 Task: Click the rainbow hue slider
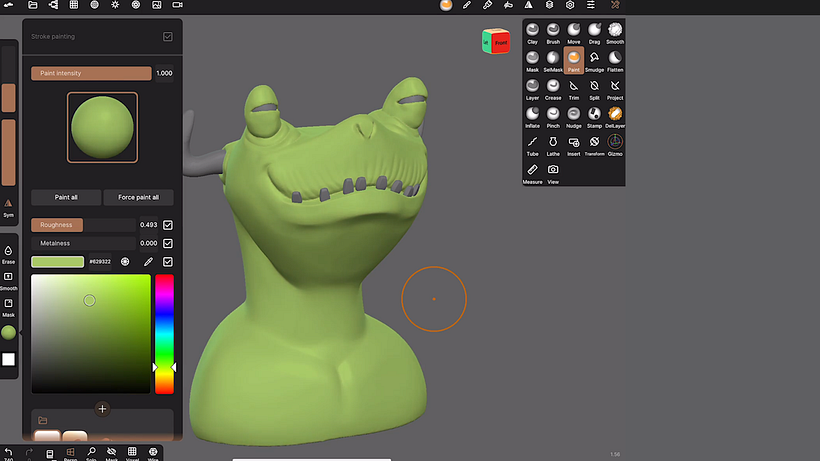[164, 333]
